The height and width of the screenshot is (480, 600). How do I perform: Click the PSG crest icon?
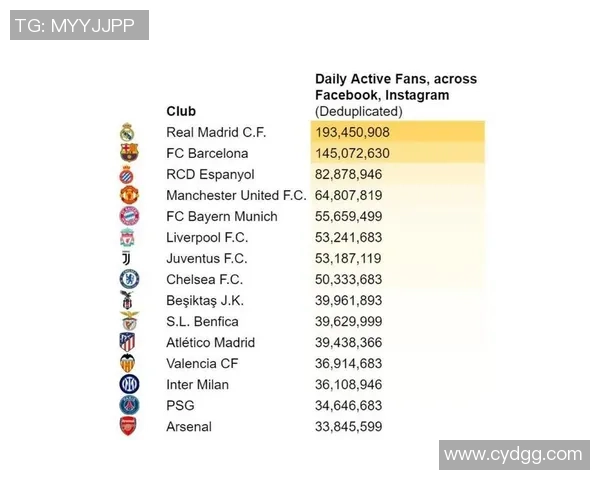pos(128,405)
